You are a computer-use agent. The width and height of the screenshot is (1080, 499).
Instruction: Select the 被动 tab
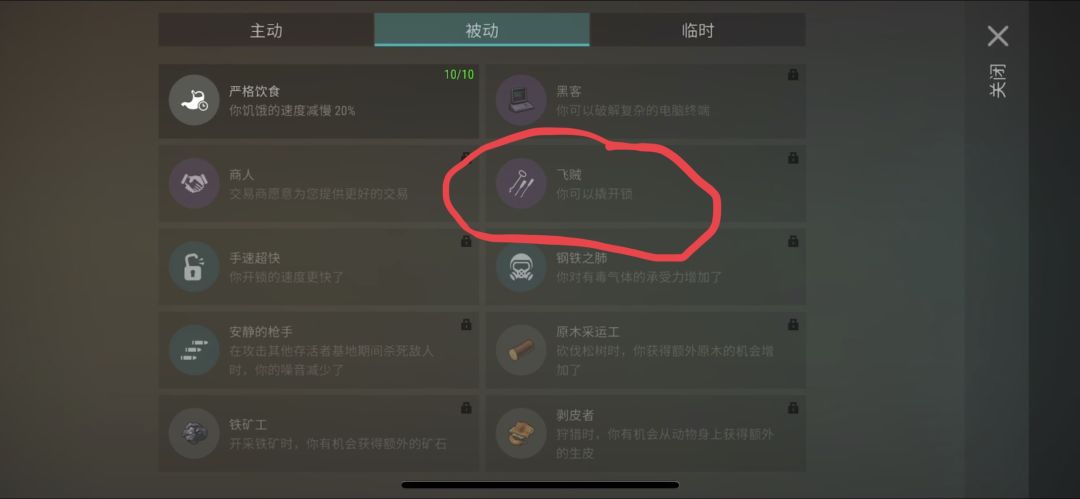(x=482, y=30)
